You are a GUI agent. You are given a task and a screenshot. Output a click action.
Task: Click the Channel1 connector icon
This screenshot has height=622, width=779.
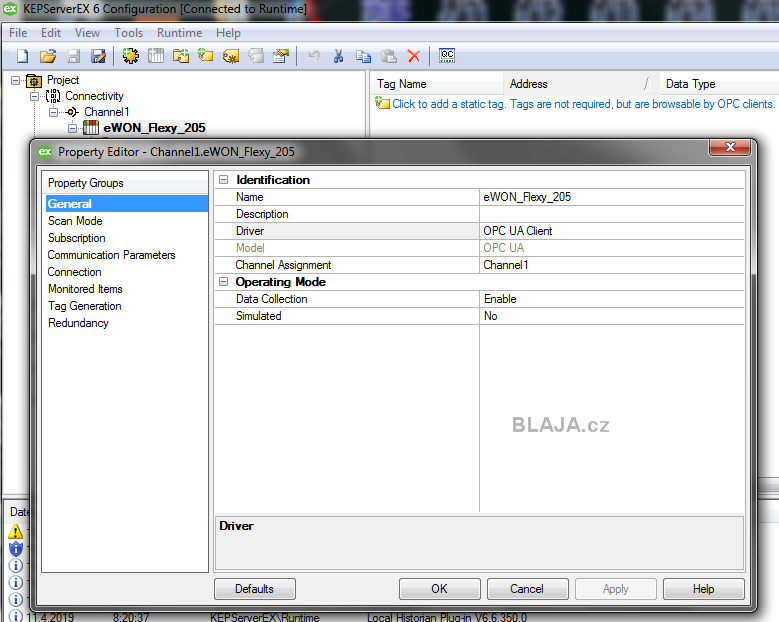click(x=72, y=112)
